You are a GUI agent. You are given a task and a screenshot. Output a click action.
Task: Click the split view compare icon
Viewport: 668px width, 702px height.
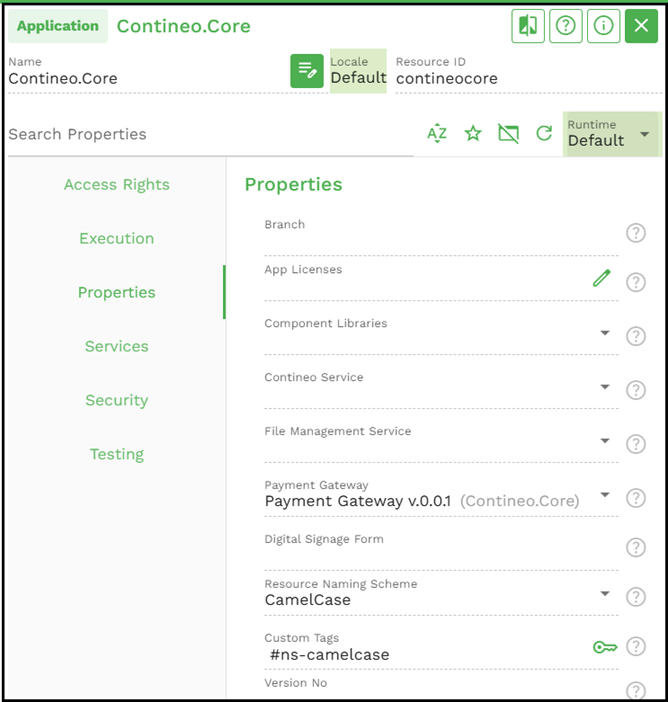coord(528,27)
